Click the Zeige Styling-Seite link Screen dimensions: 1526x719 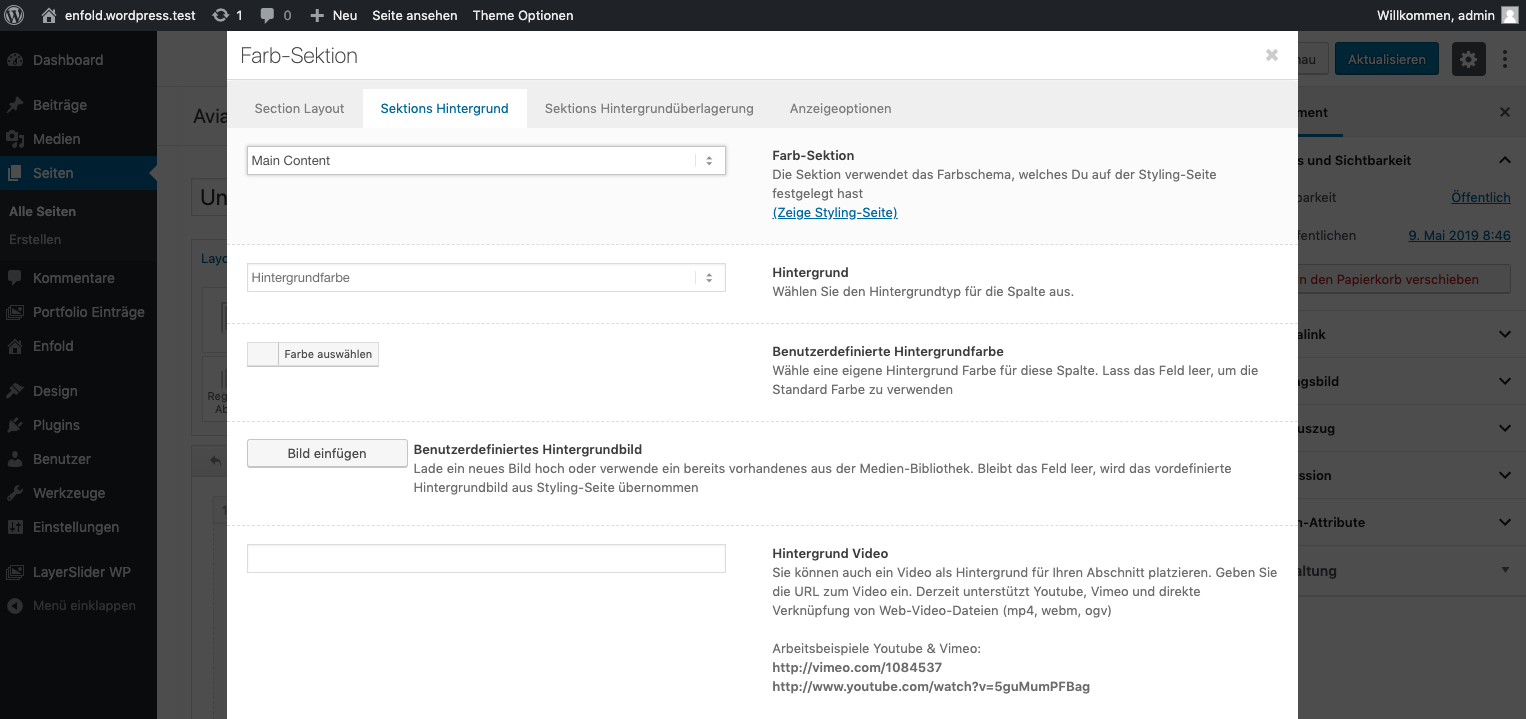coord(835,212)
